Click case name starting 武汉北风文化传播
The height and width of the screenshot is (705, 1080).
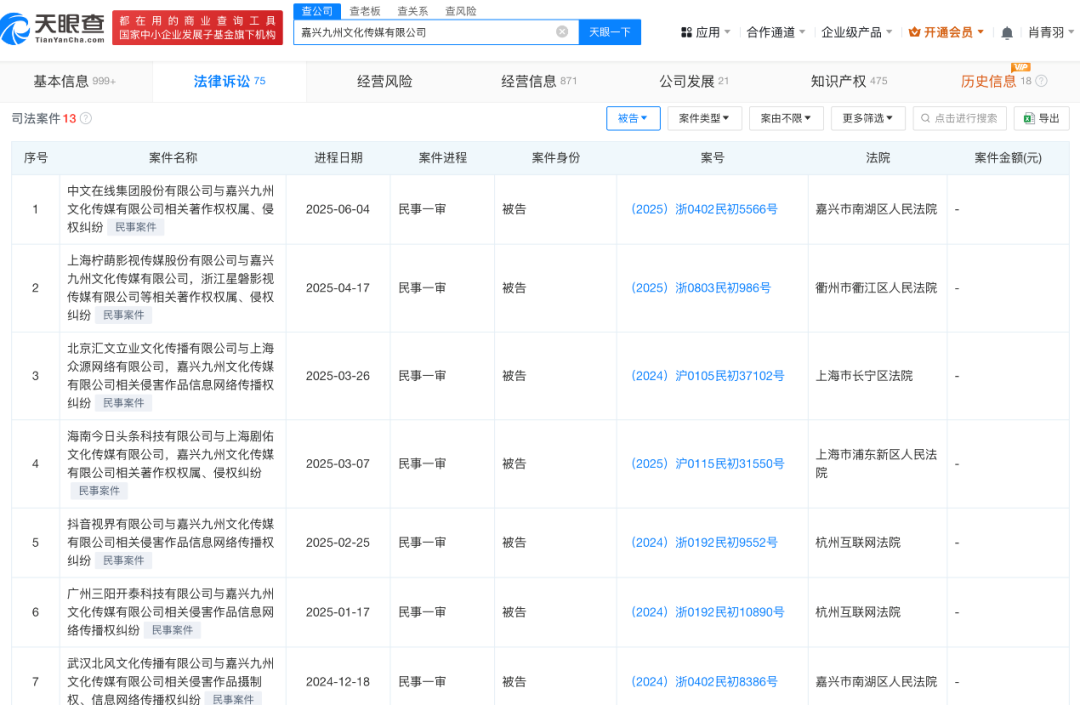click(x=170, y=682)
